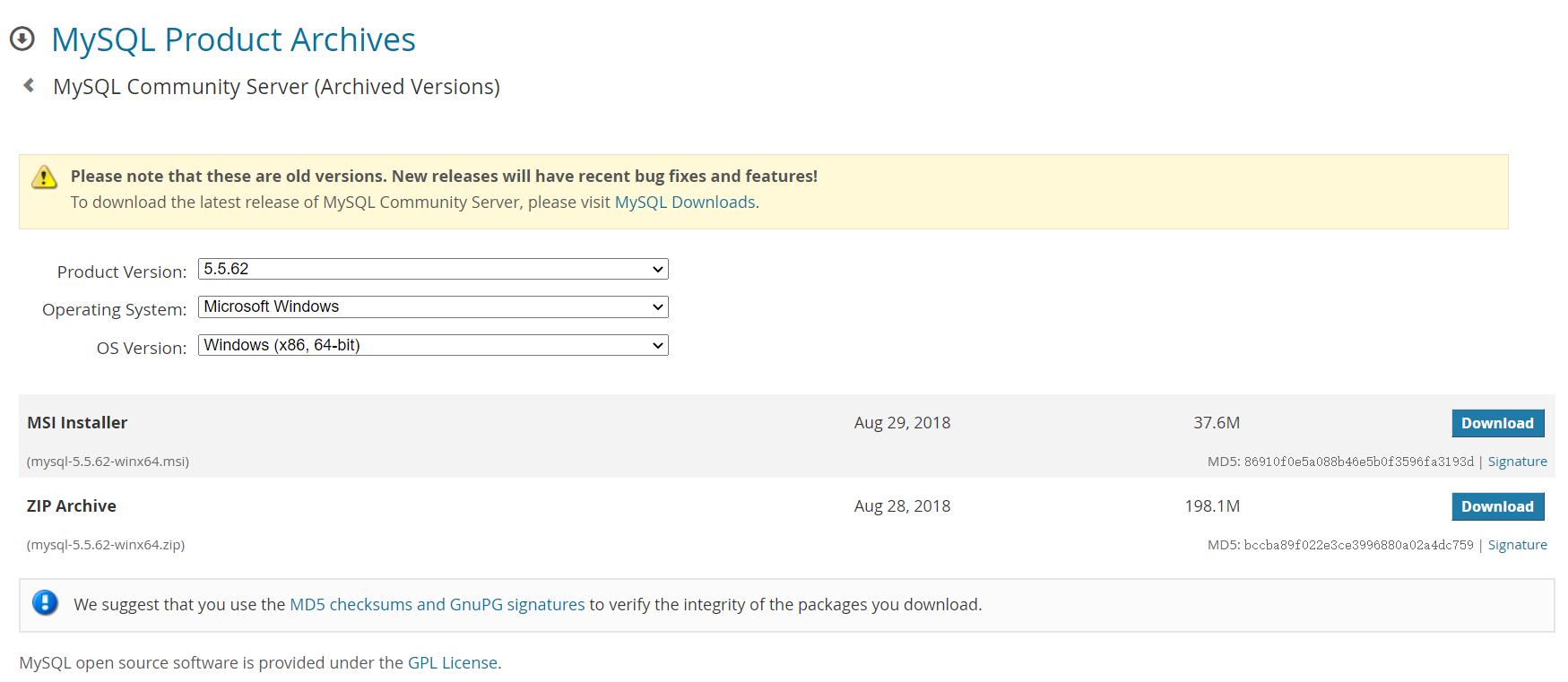Viewport: 1568px width, 682px height.
Task: Click the blue exclamation info icon
Action: click(45, 603)
